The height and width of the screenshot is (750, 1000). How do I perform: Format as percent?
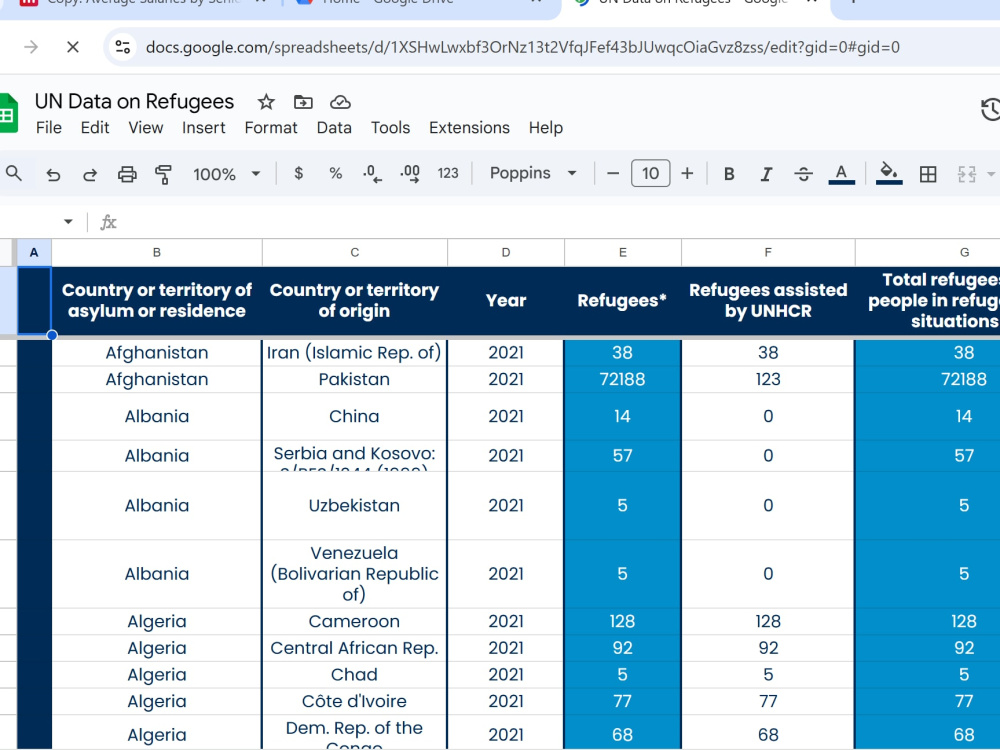pos(335,173)
